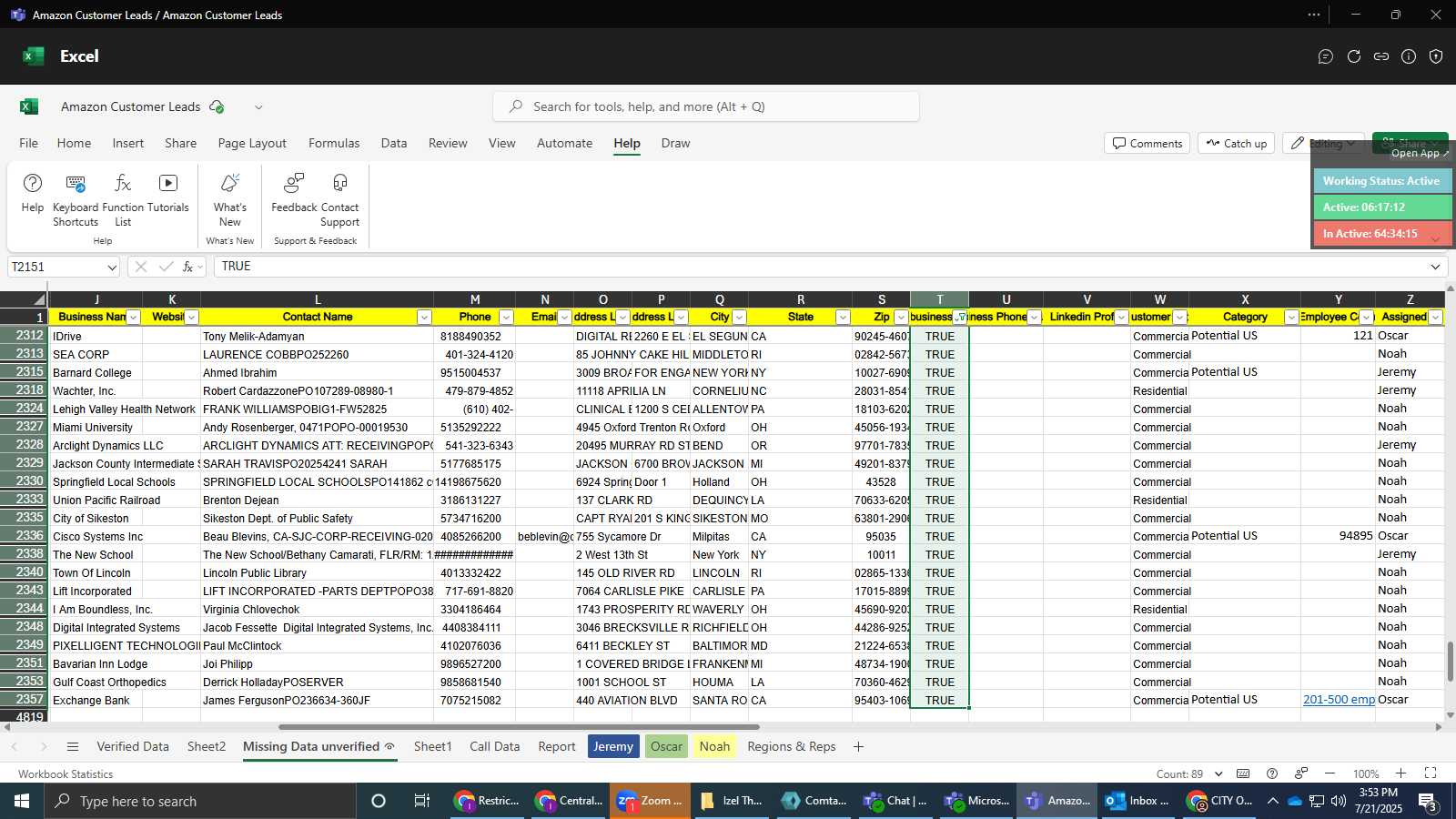This screenshot has width=1456, height=819.
Task: Open the Jeremy sheet tab
Action: [x=613, y=747]
